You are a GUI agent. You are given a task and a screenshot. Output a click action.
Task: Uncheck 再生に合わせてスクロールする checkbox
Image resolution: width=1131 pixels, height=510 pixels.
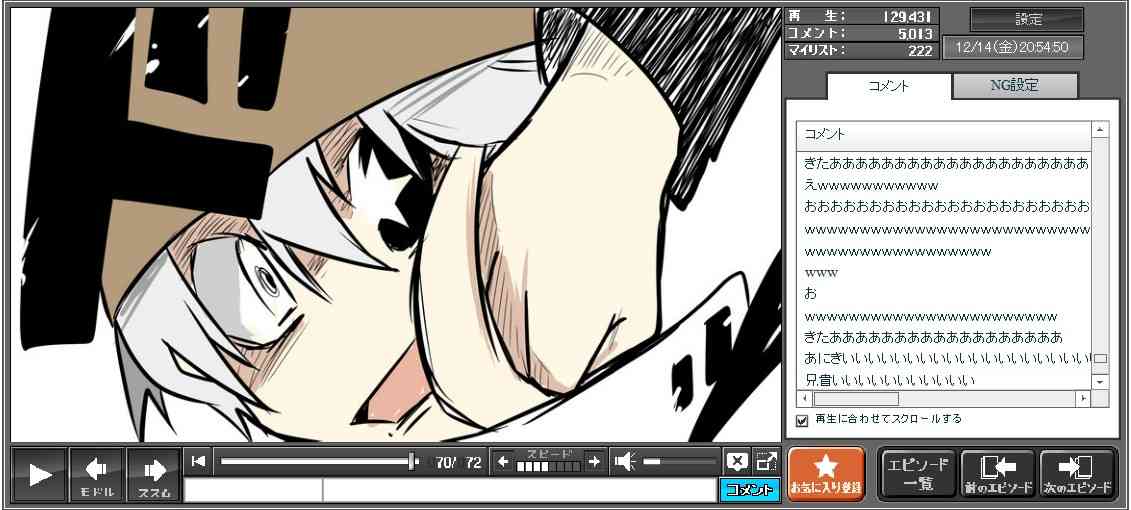point(801,420)
